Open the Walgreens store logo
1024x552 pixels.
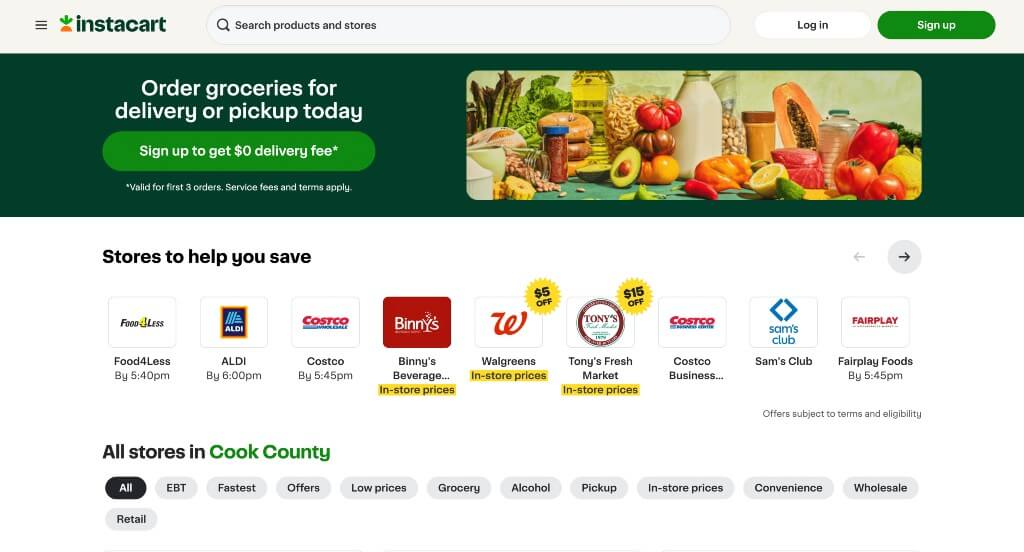point(508,322)
